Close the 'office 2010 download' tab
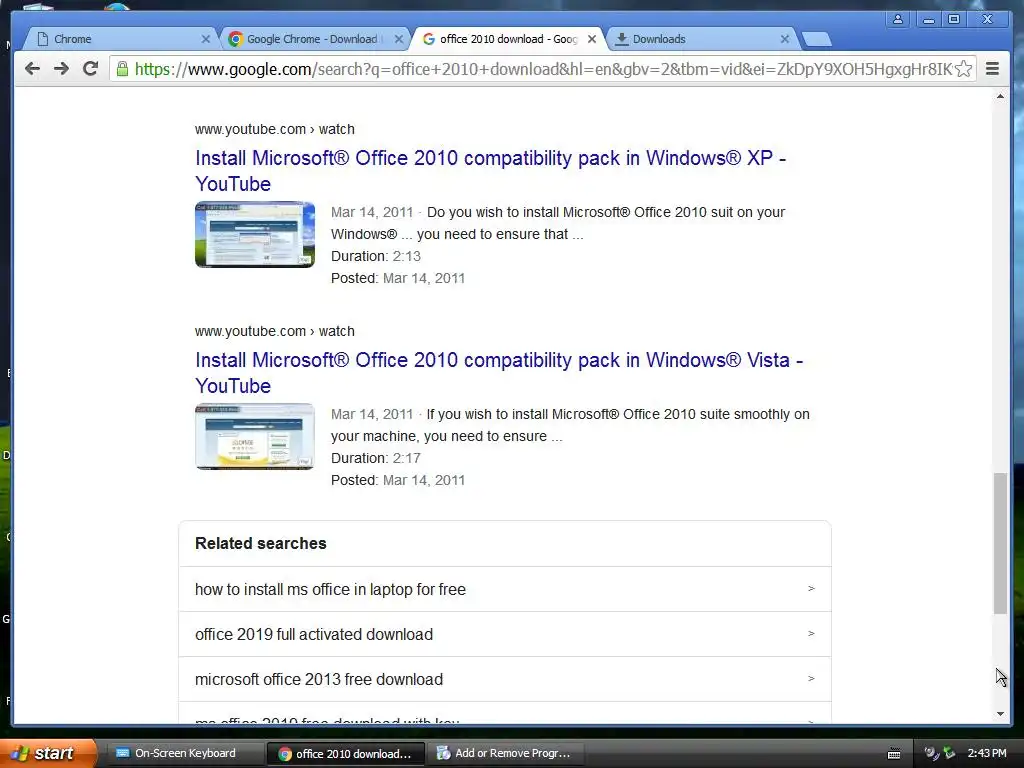This screenshot has width=1024, height=768. coord(592,39)
